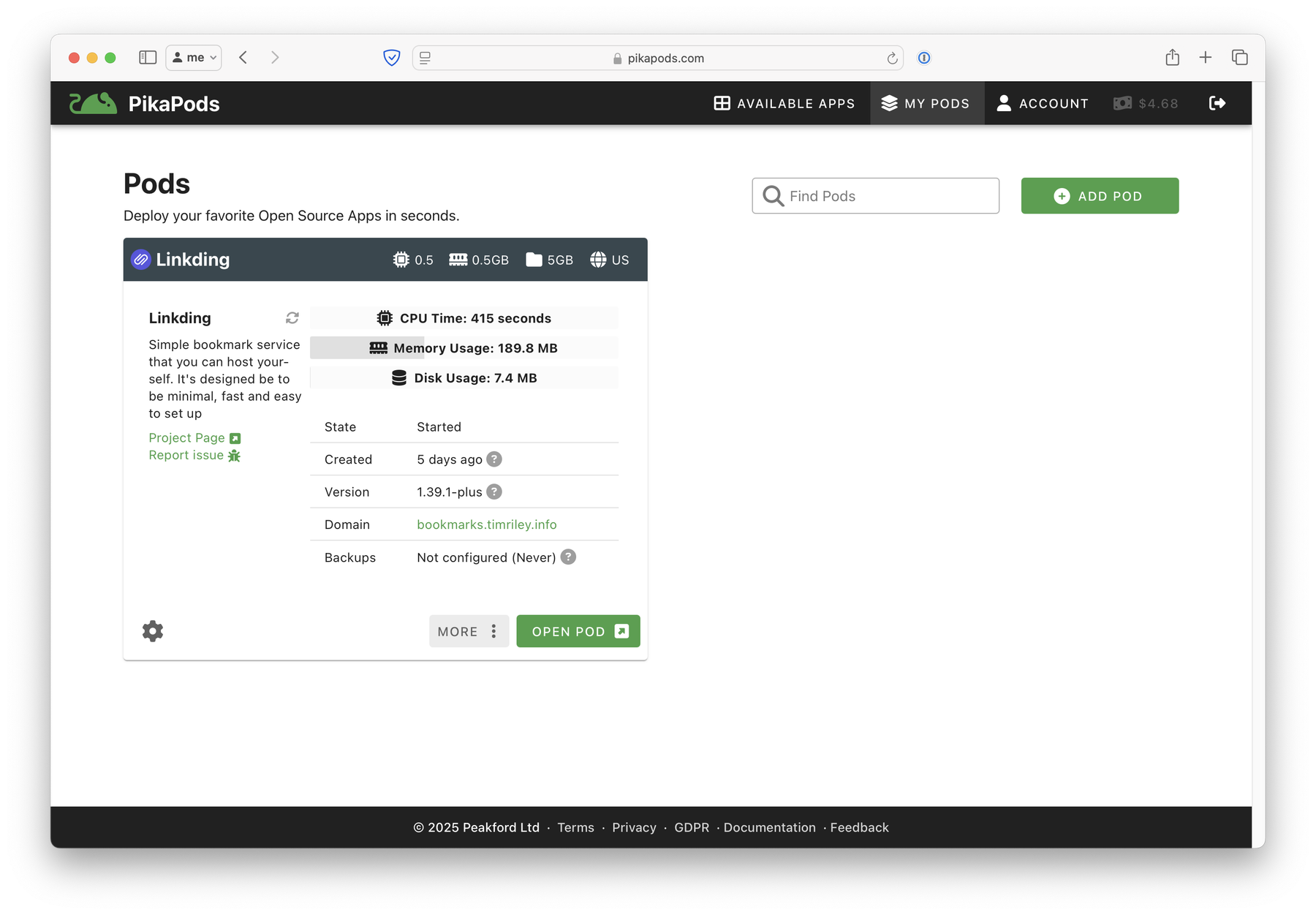This screenshot has width=1316, height=915.
Task: Toggle the Safari sidebar
Action: click(x=148, y=58)
